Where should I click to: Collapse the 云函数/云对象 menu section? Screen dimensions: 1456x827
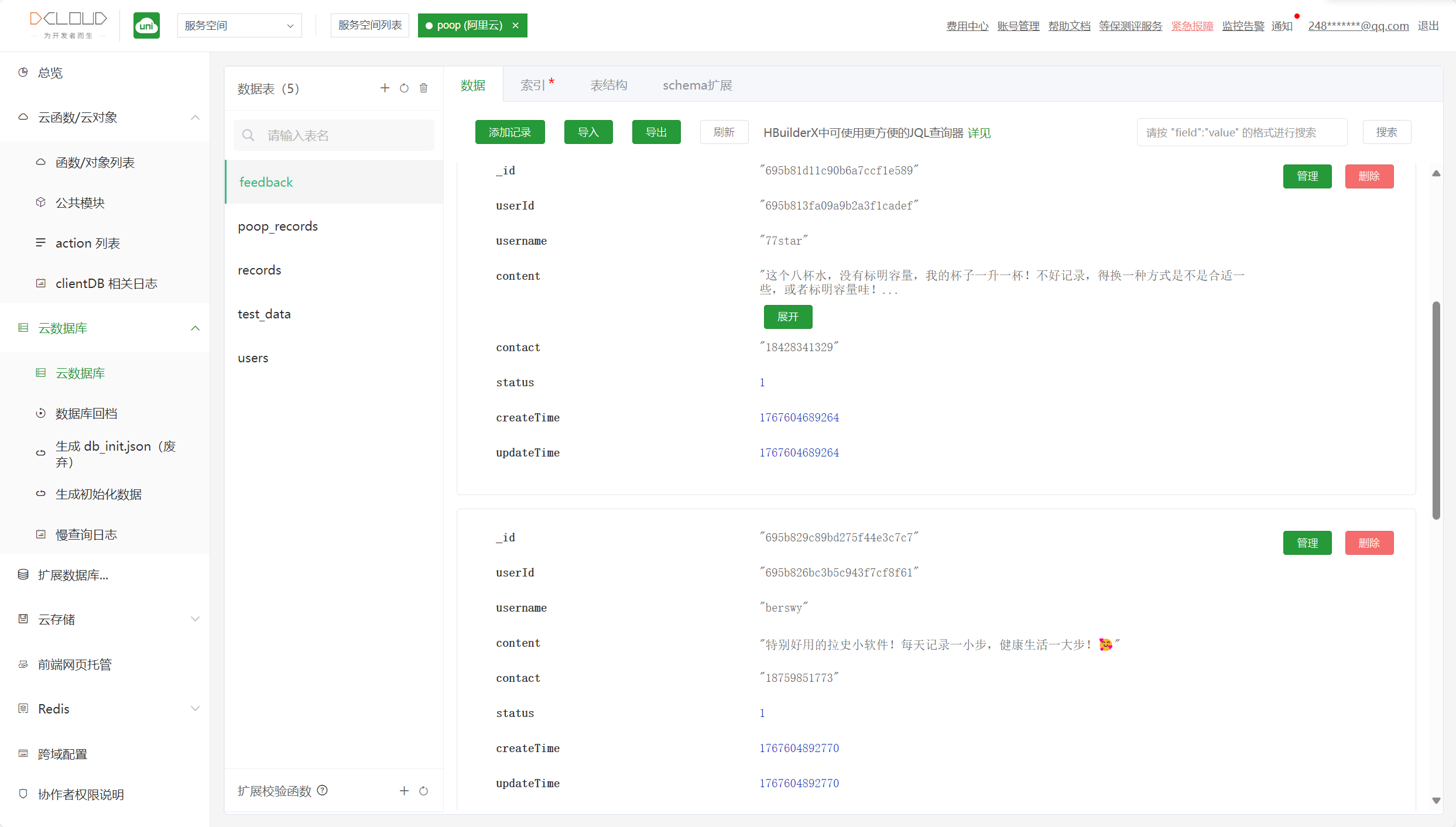point(195,118)
